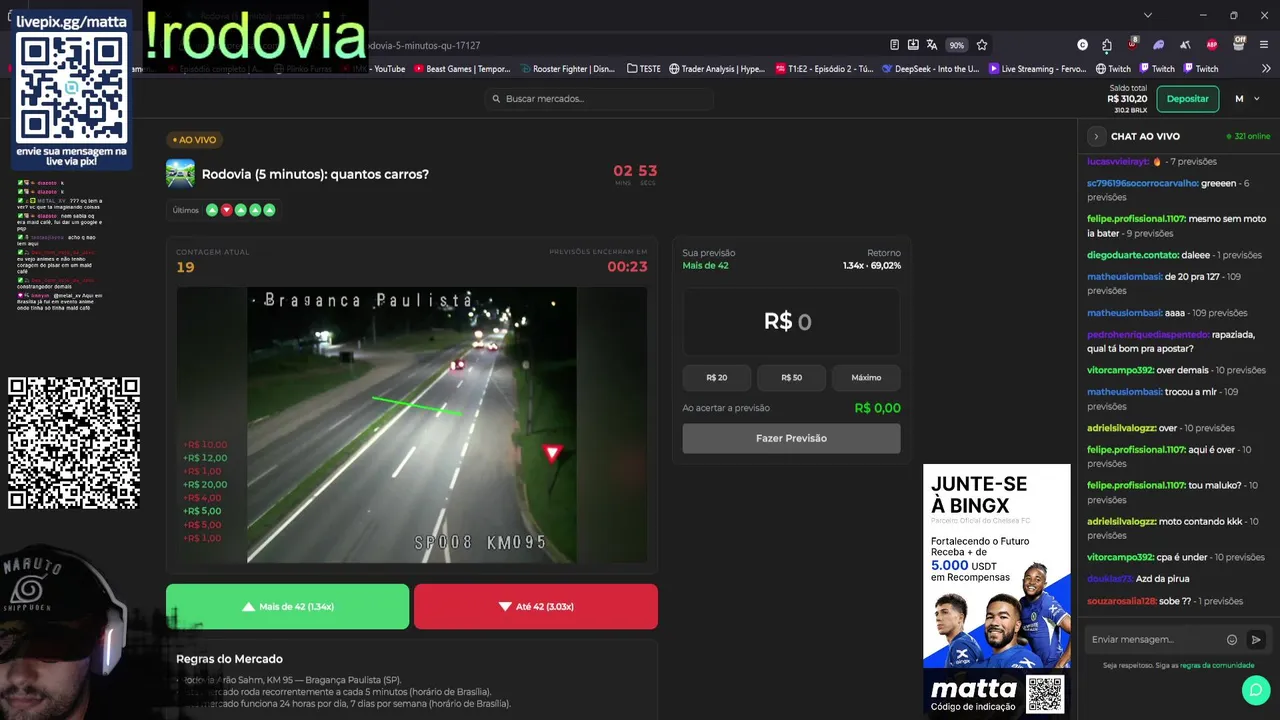Click the Regras do Mercado heading
Screen dimensions: 1280x720
(x=229, y=659)
